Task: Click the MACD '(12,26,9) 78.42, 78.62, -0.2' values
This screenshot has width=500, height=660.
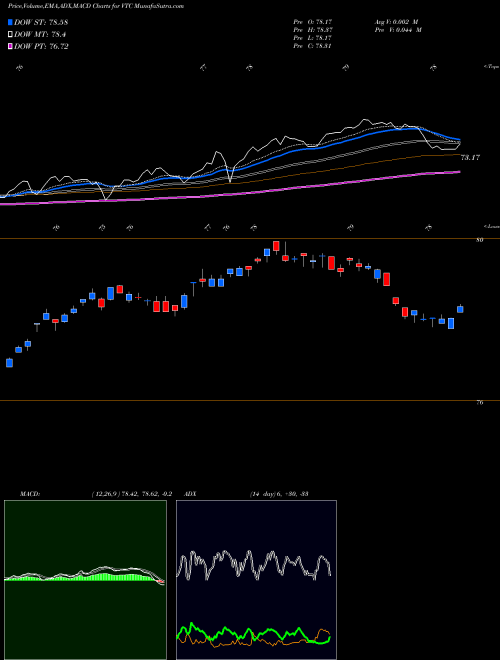Action: [132, 494]
